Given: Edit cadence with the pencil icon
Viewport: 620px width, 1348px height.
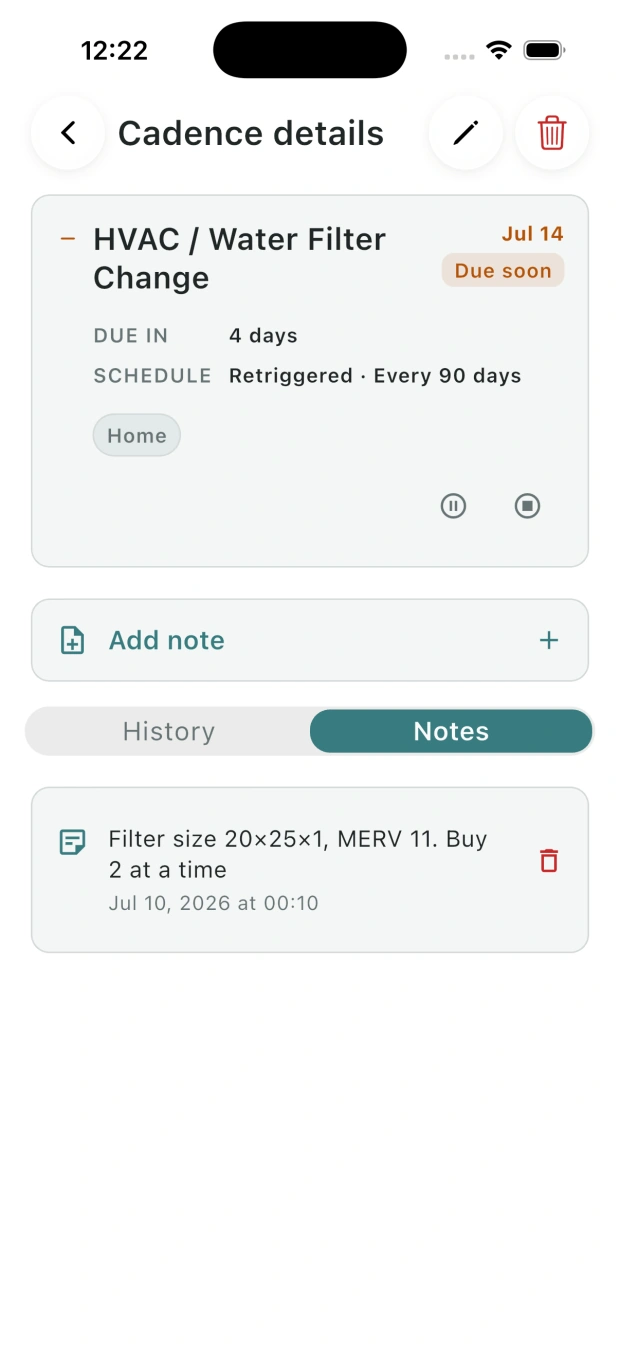Looking at the screenshot, I should click(466, 133).
